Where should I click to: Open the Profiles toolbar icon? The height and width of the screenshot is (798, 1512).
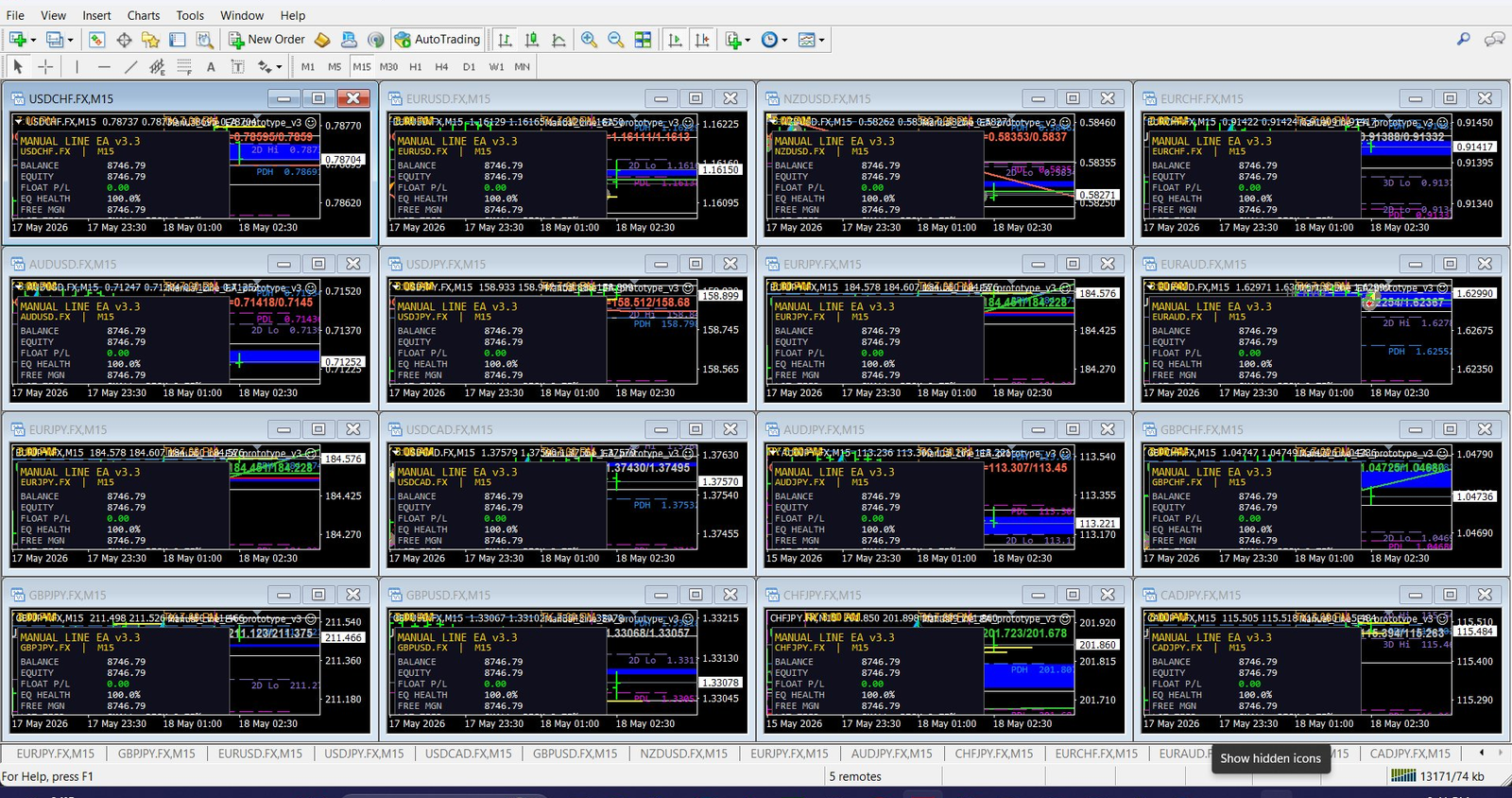point(55,40)
